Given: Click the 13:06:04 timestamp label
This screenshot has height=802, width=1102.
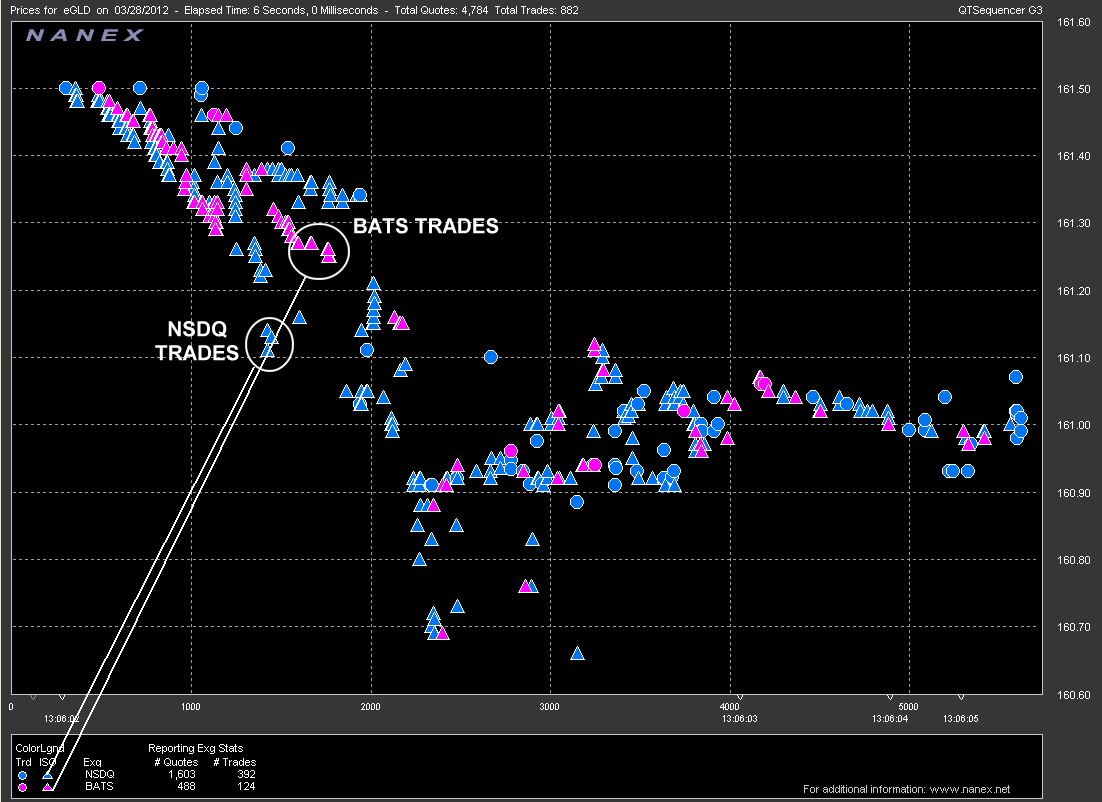Looking at the screenshot, I should tap(890, 718).
